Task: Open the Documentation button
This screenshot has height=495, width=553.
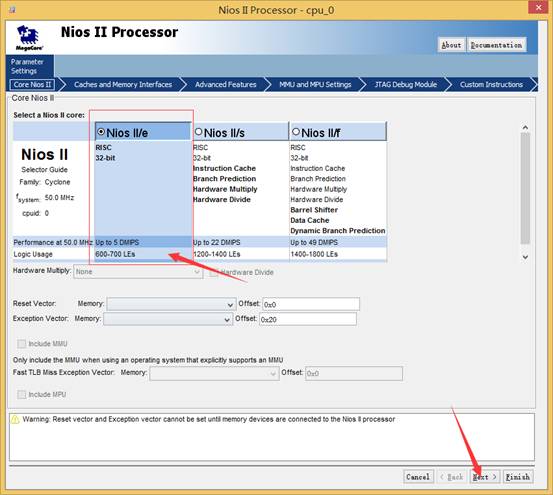Action: tap(496, 45)
